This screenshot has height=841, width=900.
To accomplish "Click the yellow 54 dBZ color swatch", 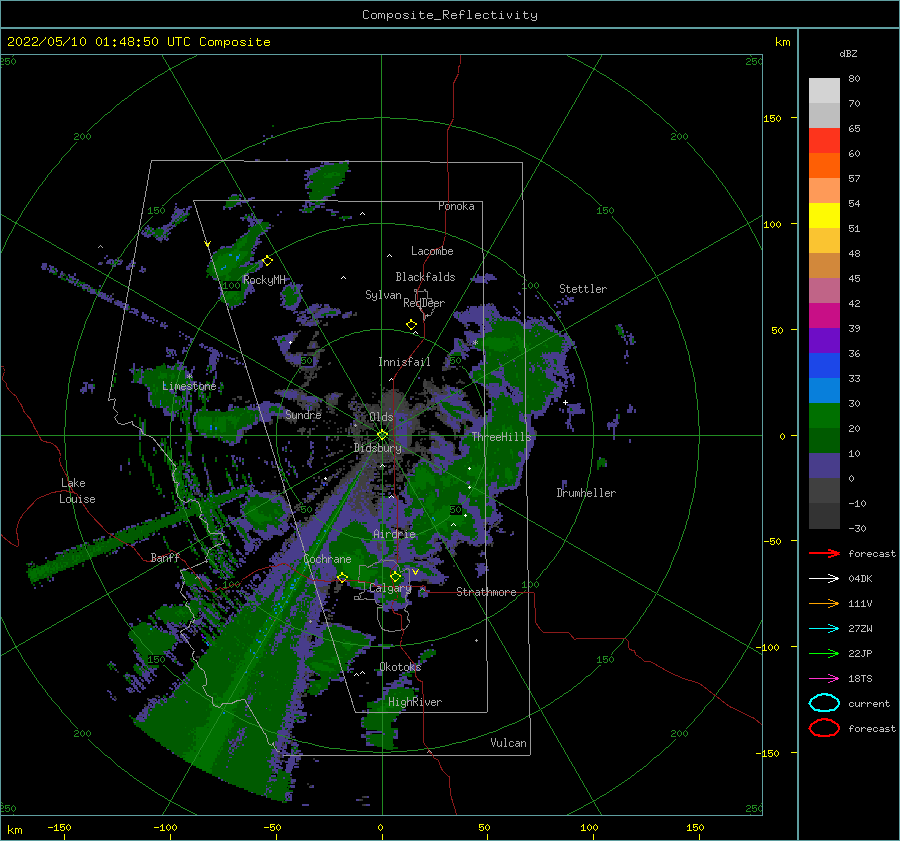I will (824, 215).
